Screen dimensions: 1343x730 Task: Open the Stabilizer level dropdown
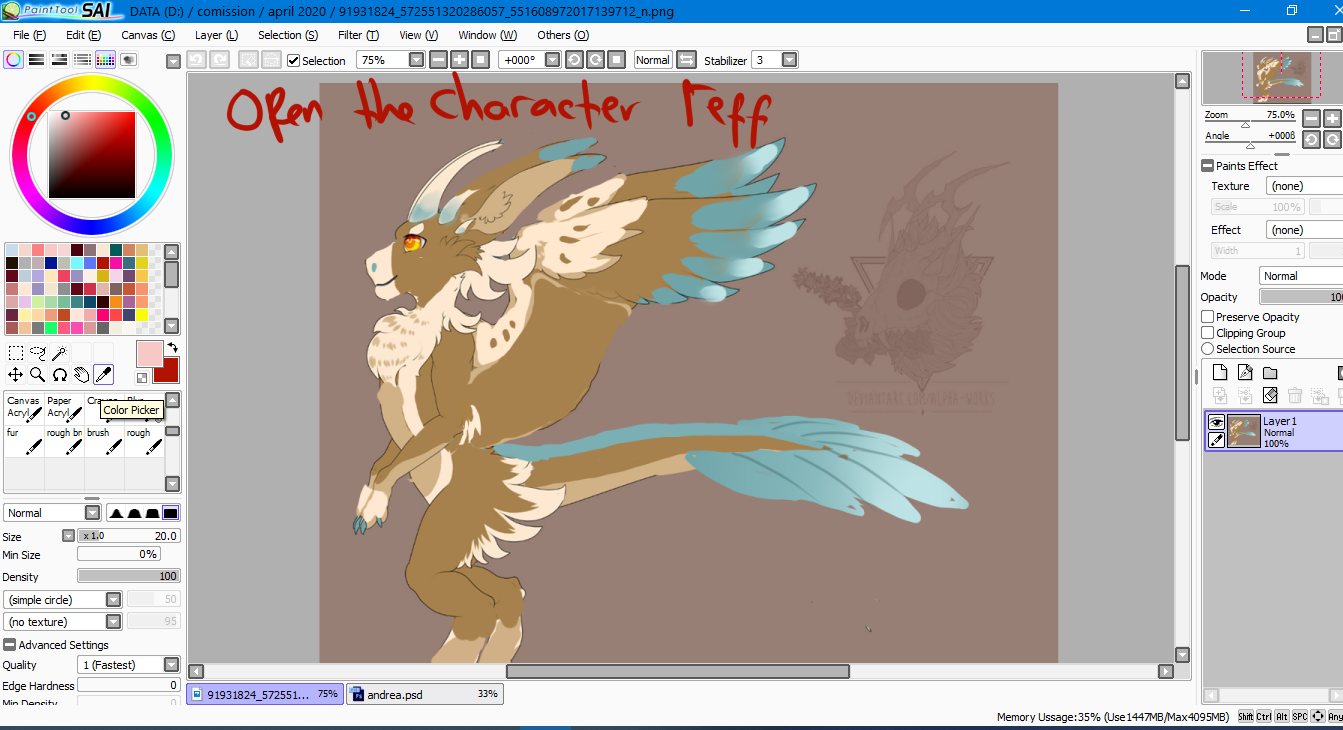tap(790, 60)
